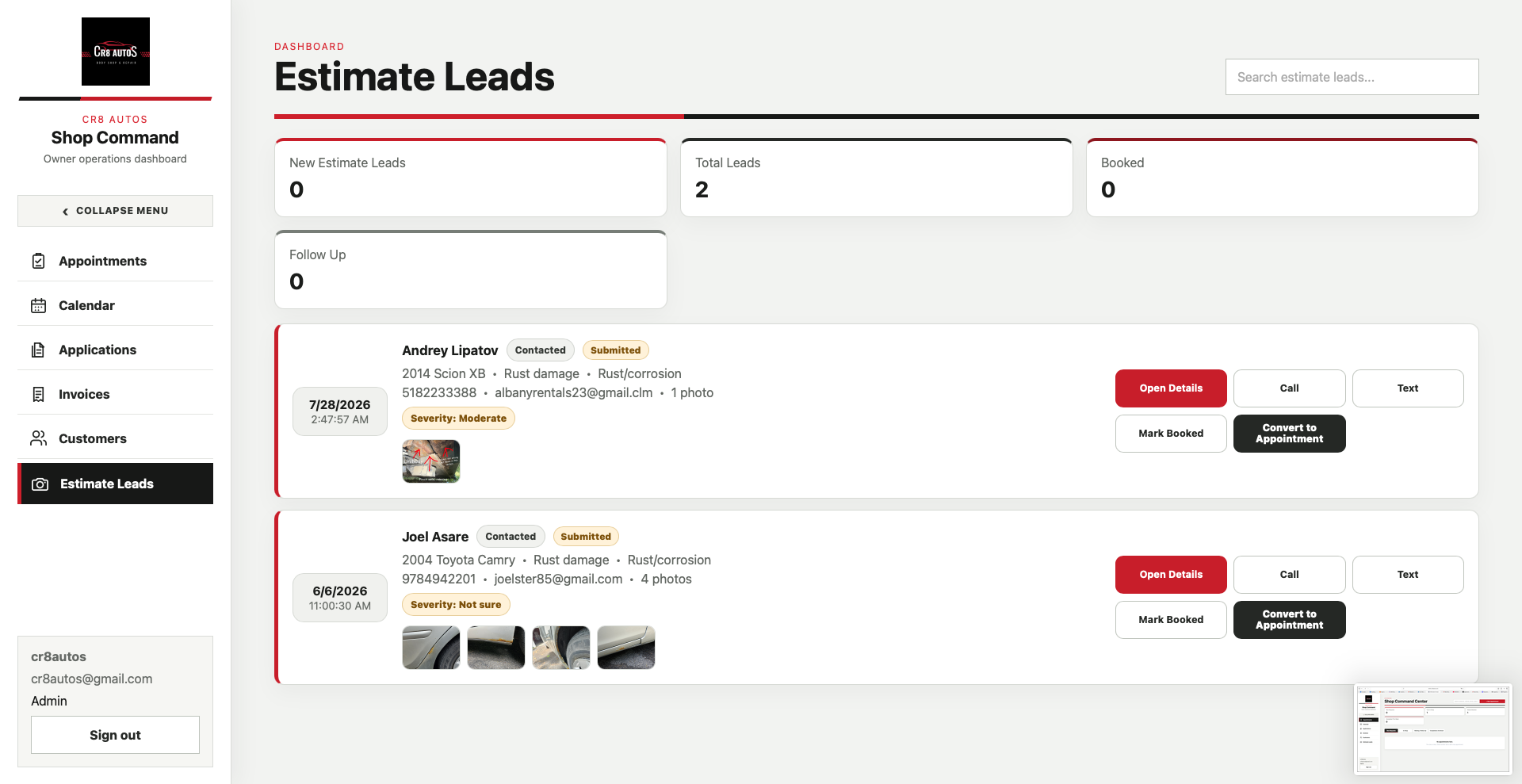Text Andrey Lipatov

(1408, 388)
